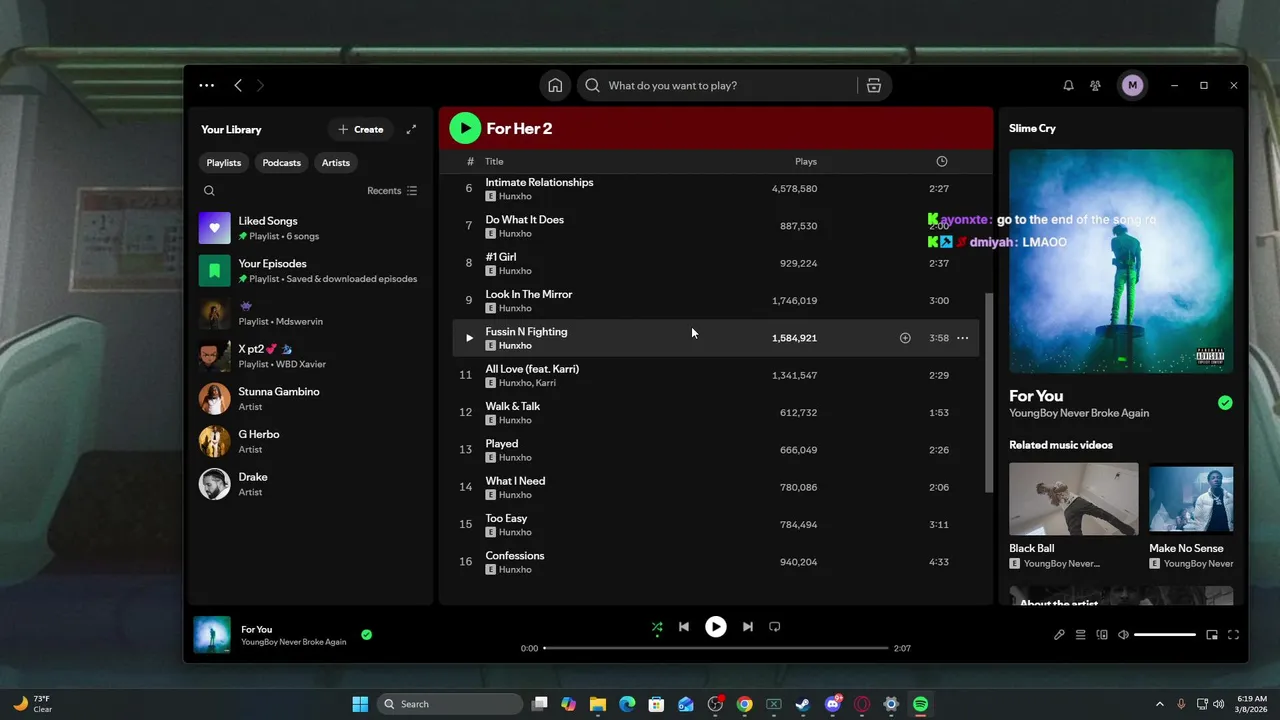The height and width of the screenshot is (720, 1280).
Task: Open the Black Ball music video thumbnail
Action: (1073, 499)
